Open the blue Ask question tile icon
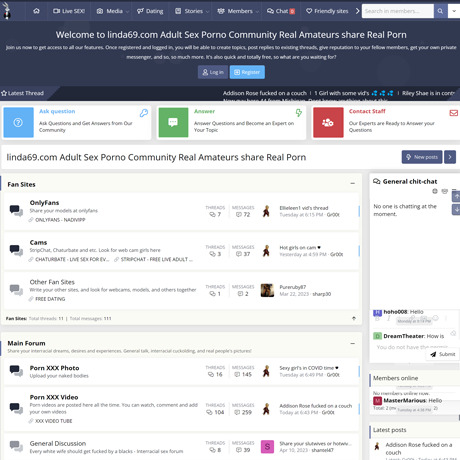 coord(18,122)
